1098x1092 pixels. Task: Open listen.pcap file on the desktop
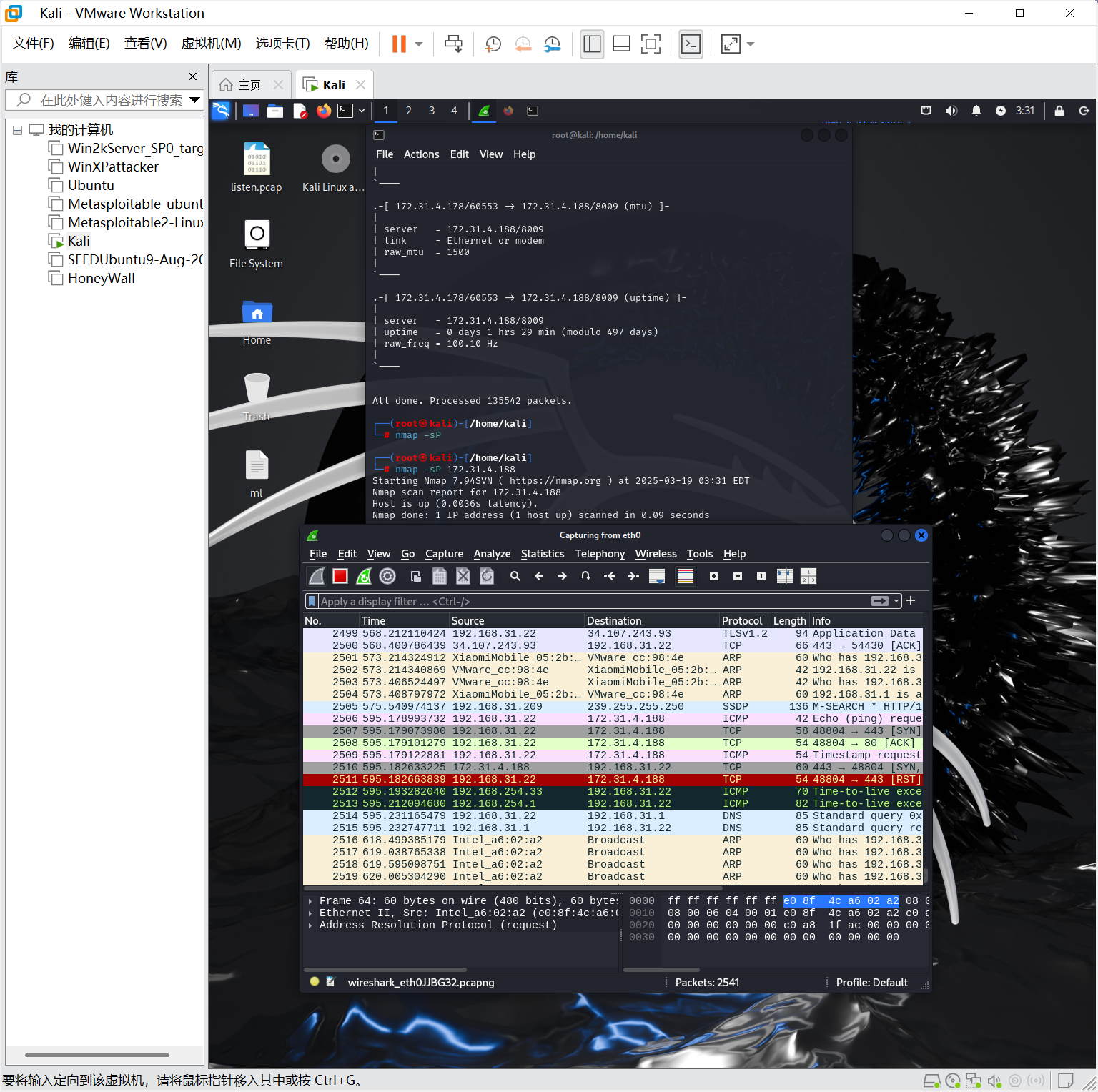257,168
